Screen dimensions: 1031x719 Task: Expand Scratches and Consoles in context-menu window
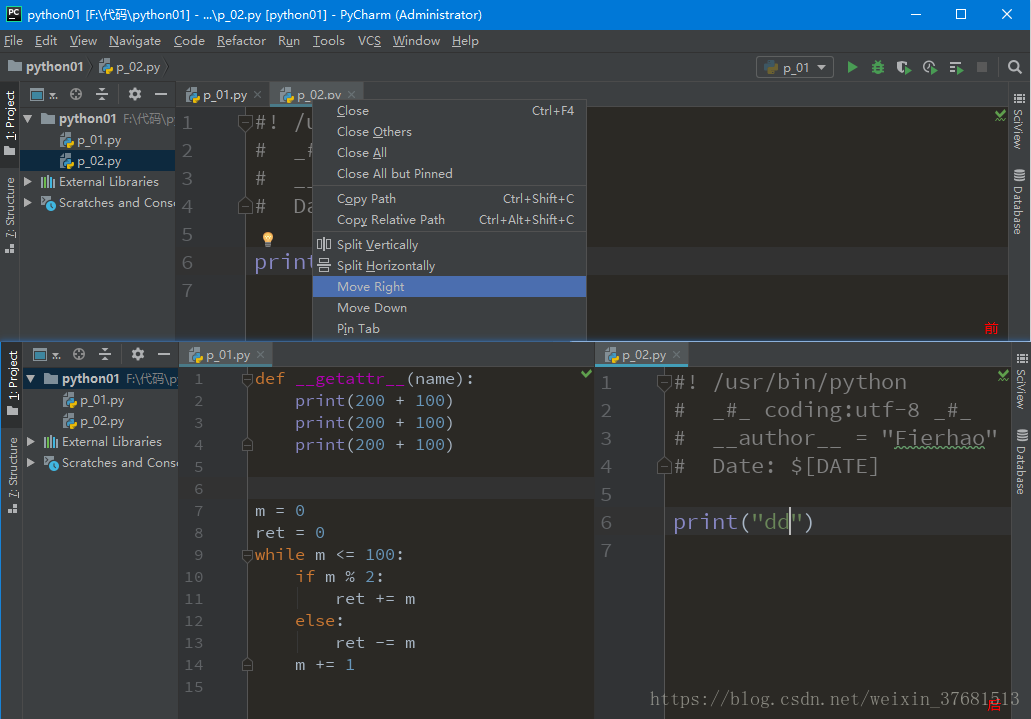tap(28, 203)
